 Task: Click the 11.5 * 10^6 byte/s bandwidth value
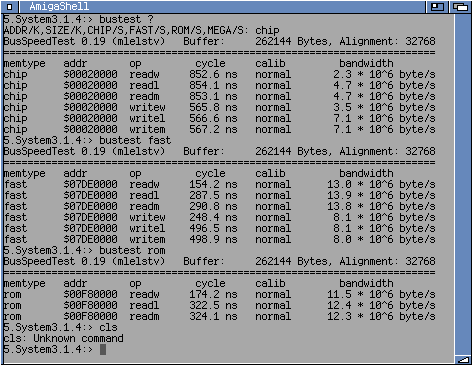(381, 294)
